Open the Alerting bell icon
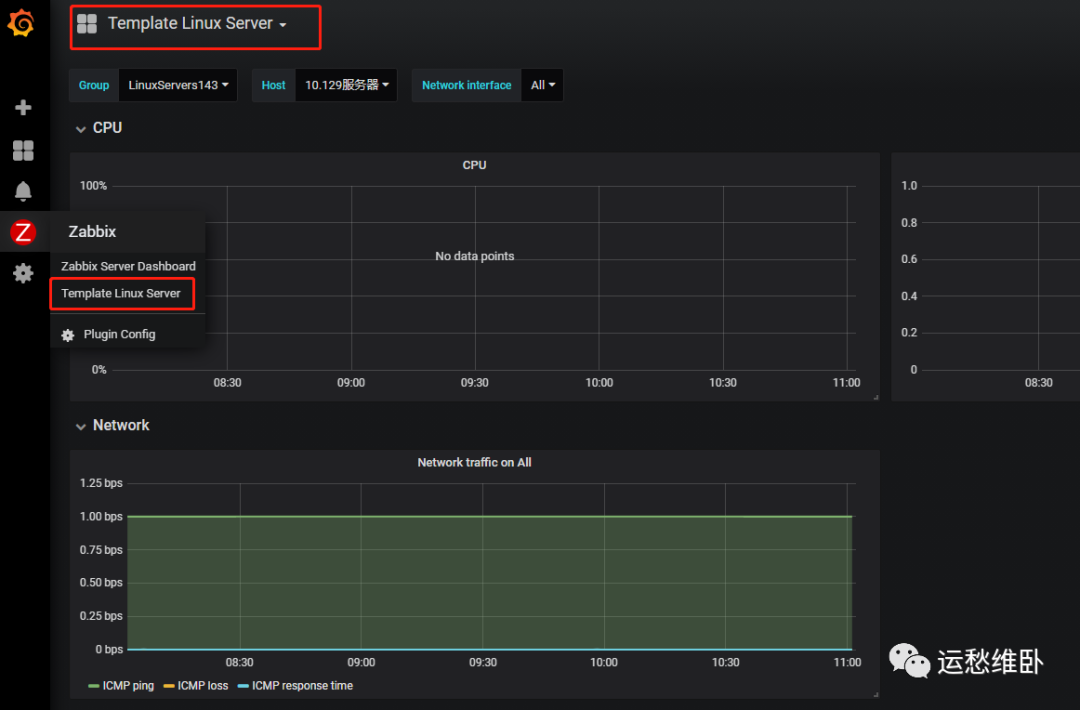This screenshot has height=710, width=1080. [x=23, y=191]
